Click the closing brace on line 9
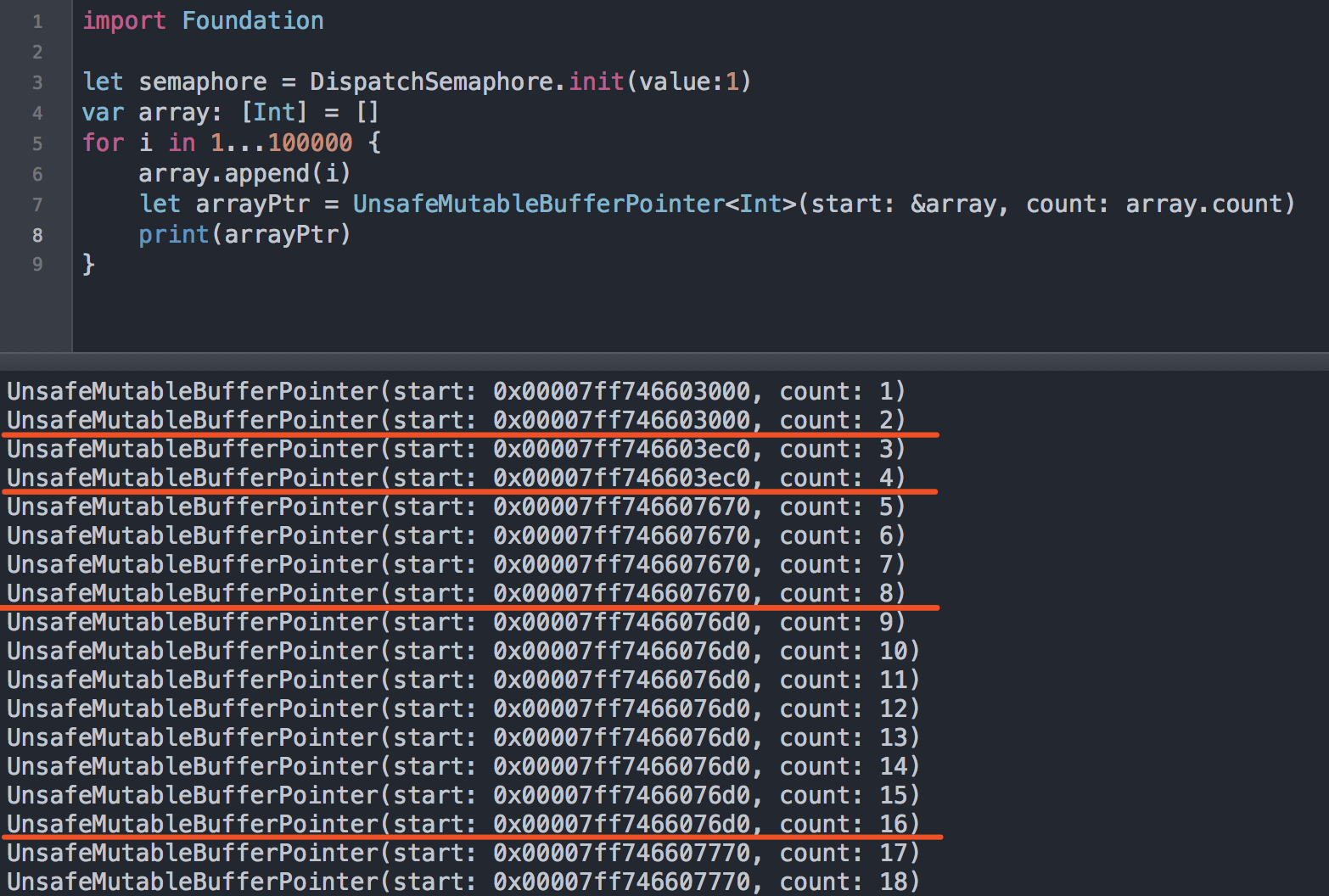This screenshot has height=896, width=1329. (88, 264)
